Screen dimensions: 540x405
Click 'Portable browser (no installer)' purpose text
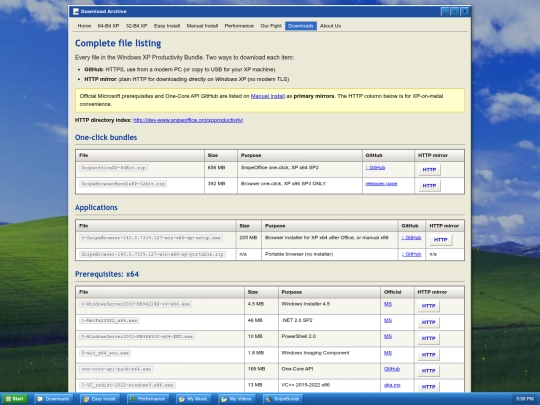pos(299,254)
